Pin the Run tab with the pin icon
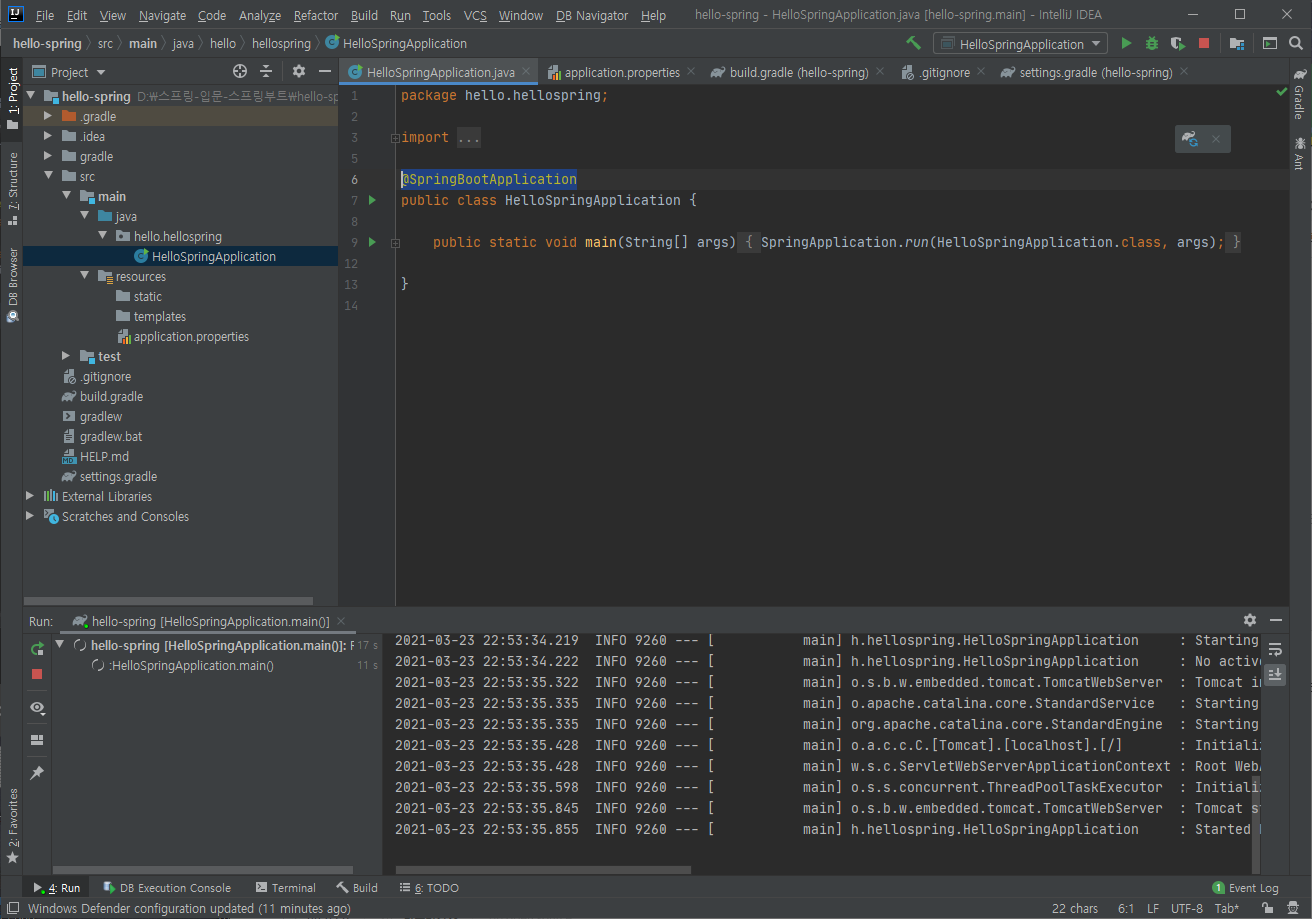The width and height of the screenshot is (1312, 919). click(x=37, y=773)
